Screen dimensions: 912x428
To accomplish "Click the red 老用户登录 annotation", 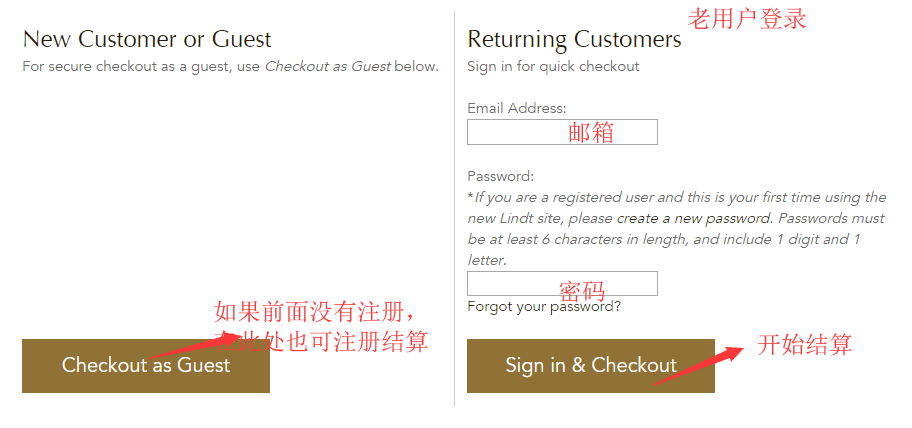I will 747,19.
